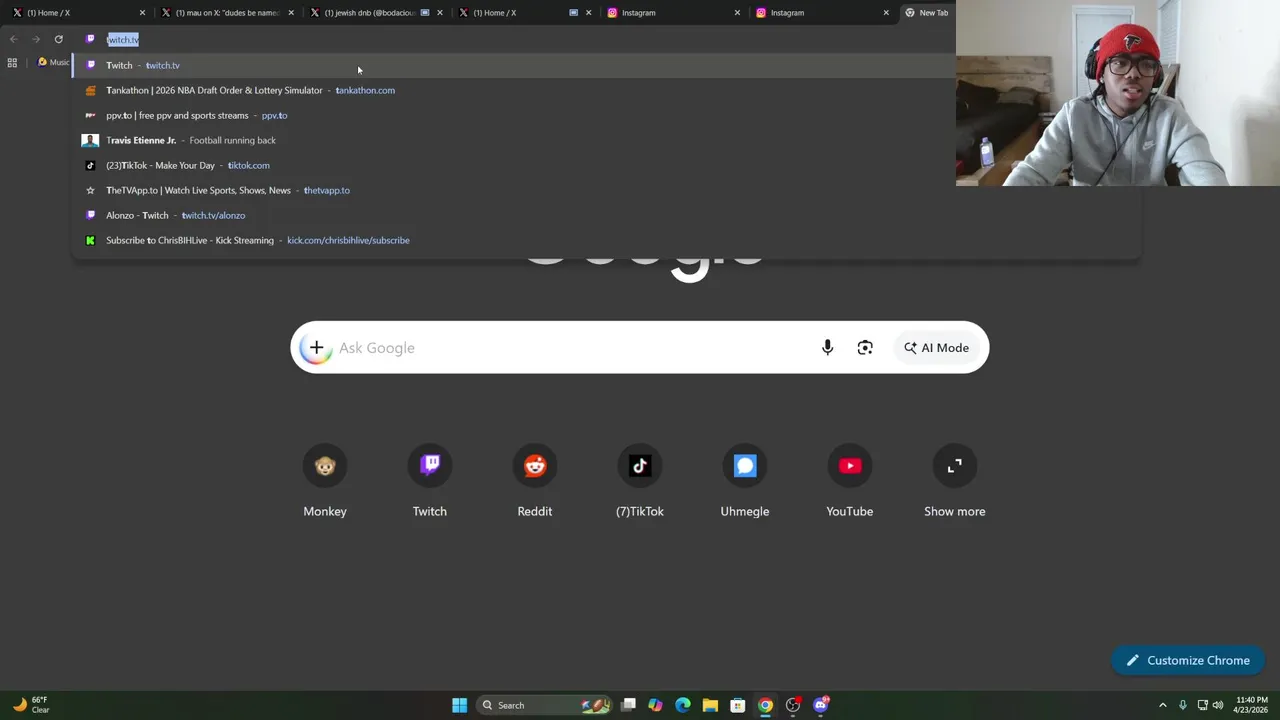
Task: Click the taskbar Search box
Action: click(543, 705)
